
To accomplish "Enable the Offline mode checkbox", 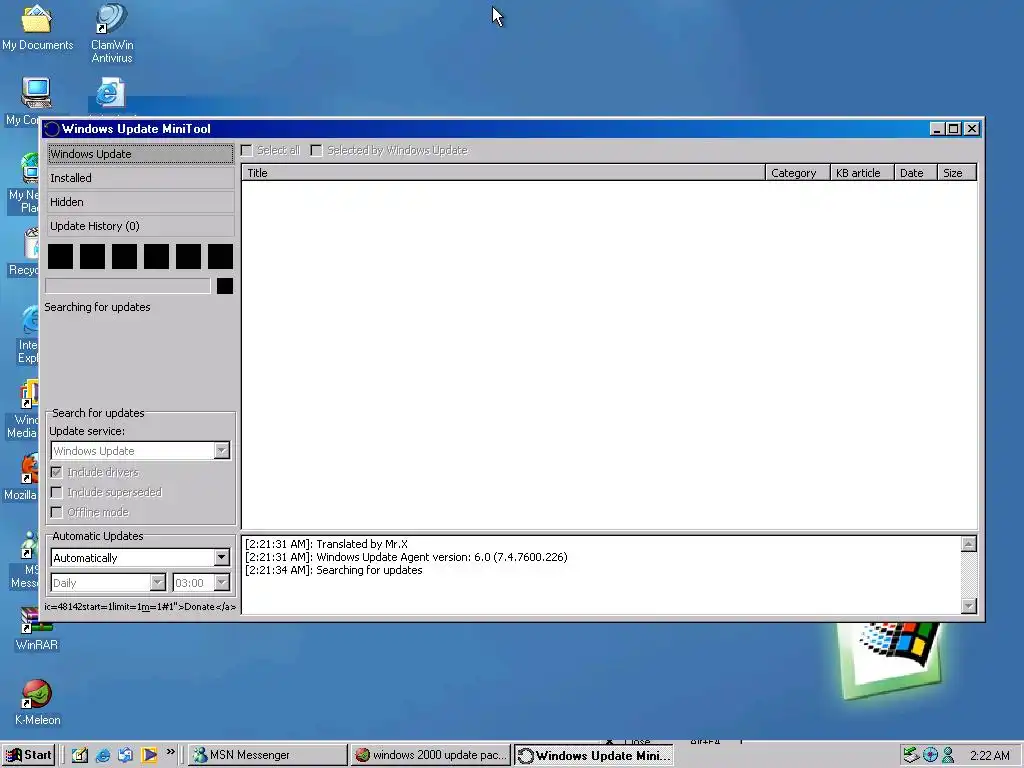I will [x=57, y=513].
